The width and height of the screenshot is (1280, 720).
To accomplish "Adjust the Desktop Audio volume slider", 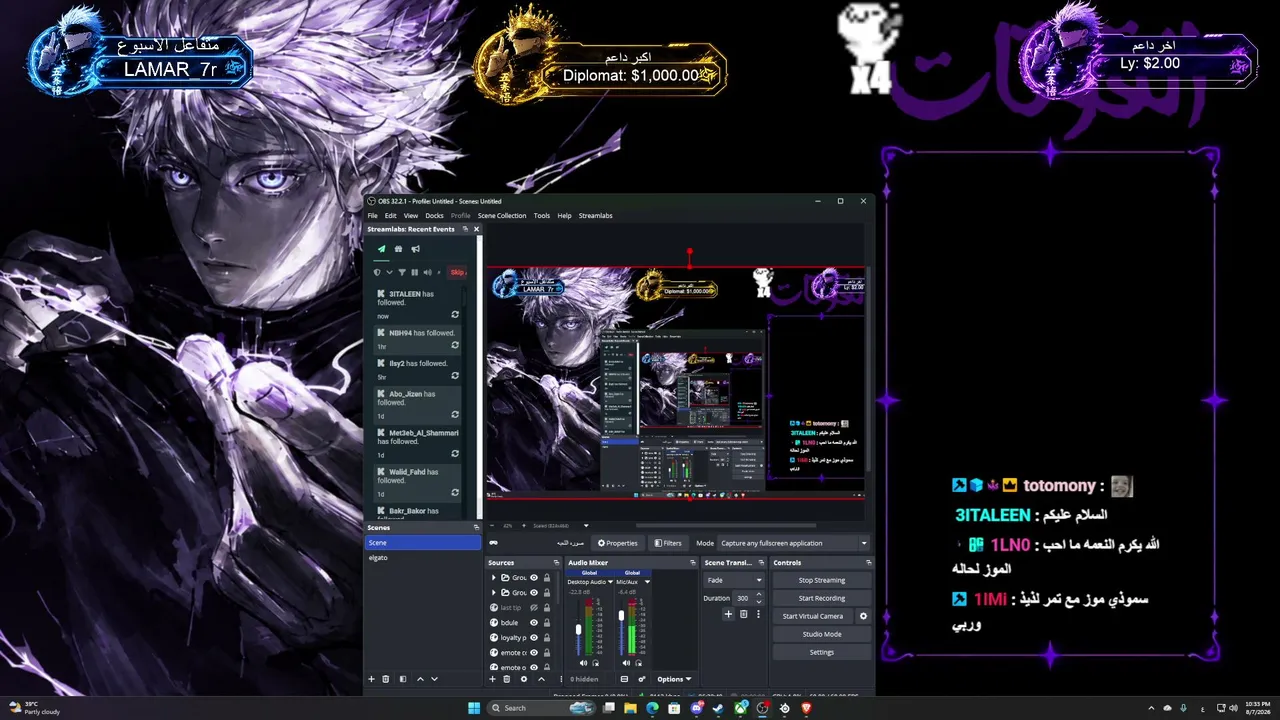I will [578, 630].
